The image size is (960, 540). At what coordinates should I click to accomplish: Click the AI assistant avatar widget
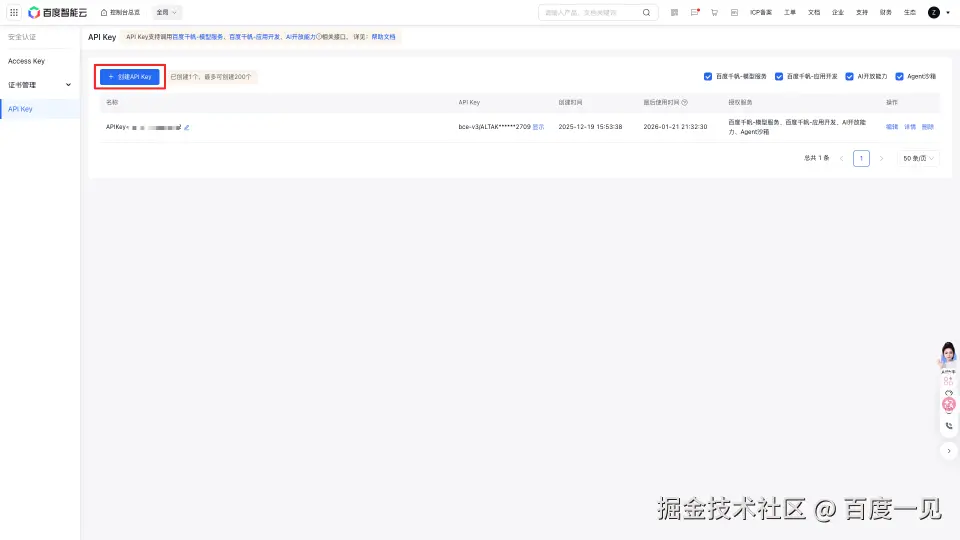948,356
